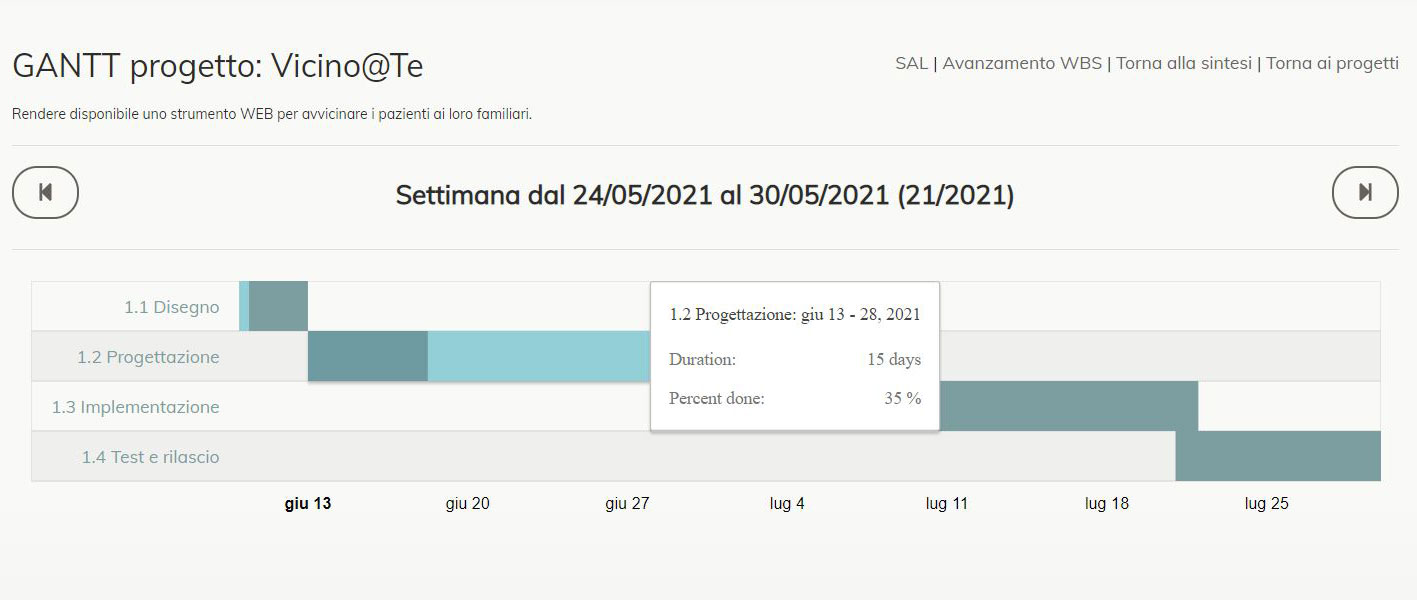This screenshot has width=1417, height=600.
Task: Click the 1.4 Test e rilascio bar
Action: click(1278, 456)
